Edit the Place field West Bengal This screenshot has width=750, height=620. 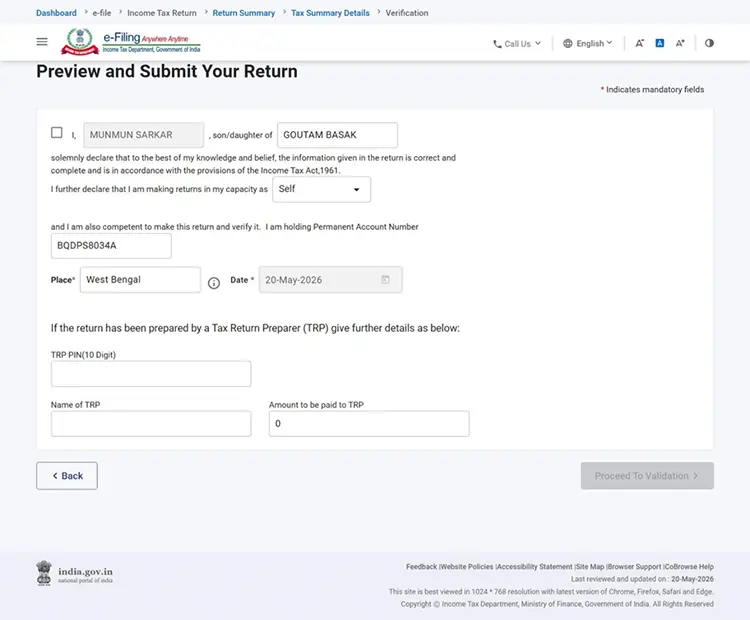(x=140, y=279)
